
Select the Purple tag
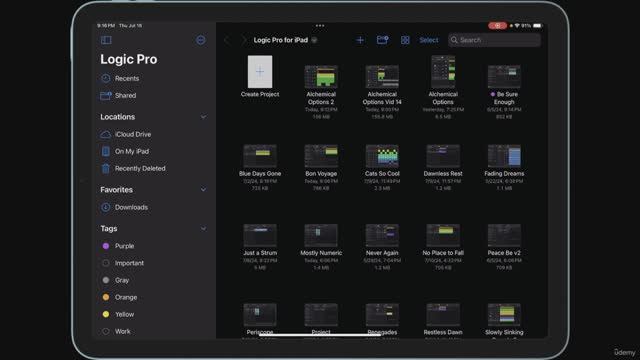pyautogui.click(x=118, y=246)
